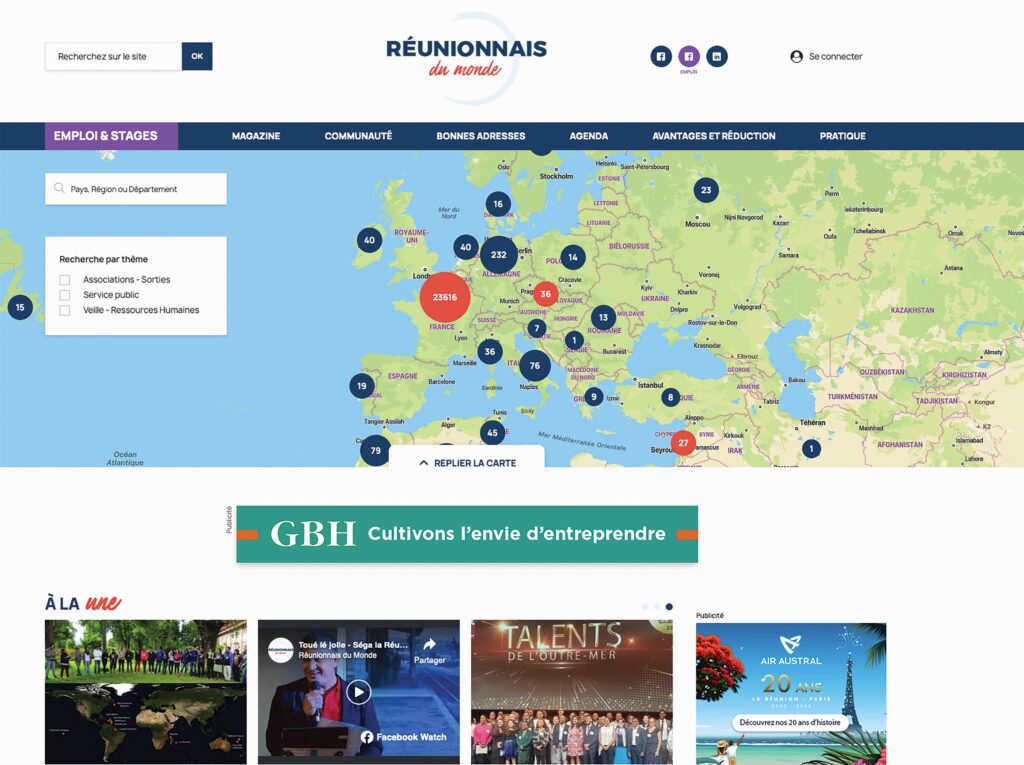1024x765 pixels.
Task: Open the Agenda menu
Action: point(588,136)
